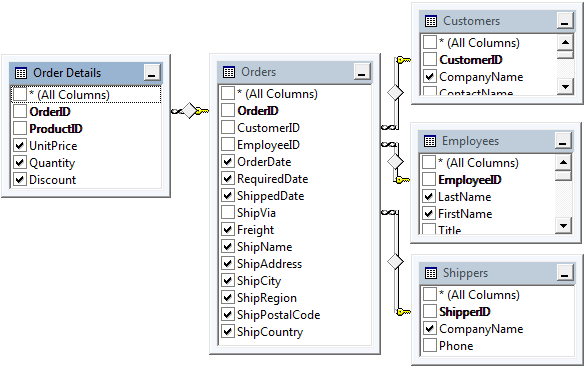Image resolution: width=586 pixels, height=368 pixels.
Task: Select the Shippers title bar
Action: (497, 273)
